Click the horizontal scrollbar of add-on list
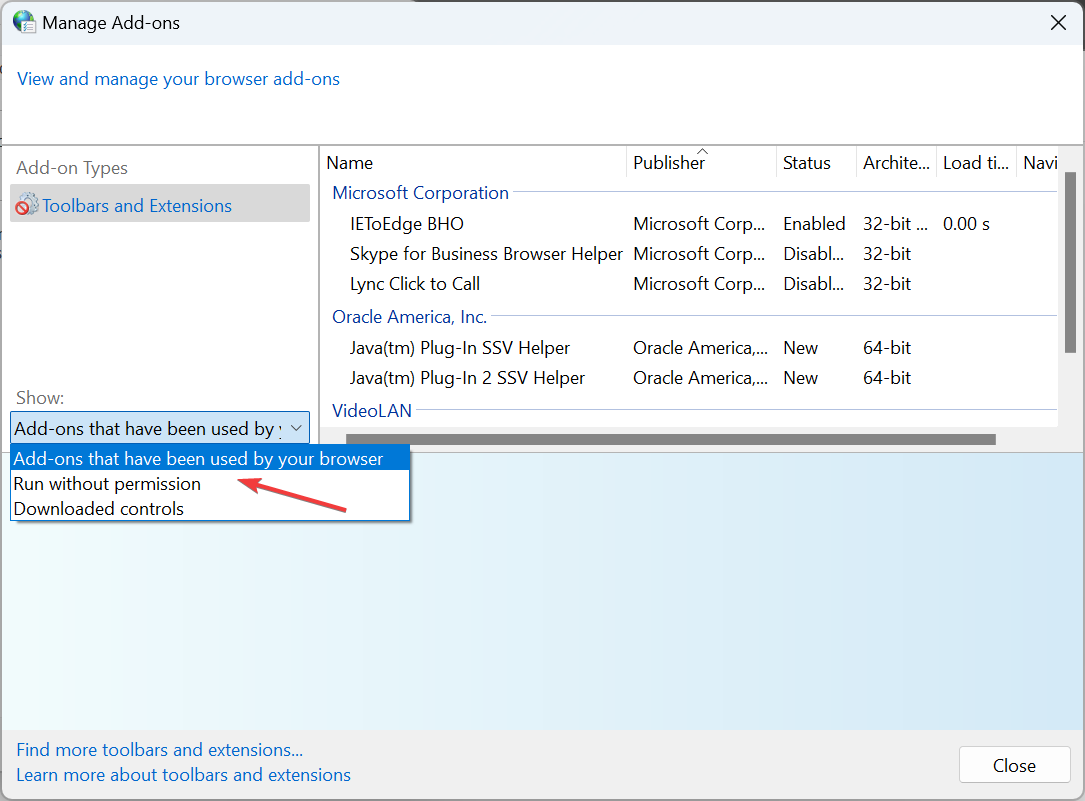This screenshot has height=801, width=1085. pos(670,439)
